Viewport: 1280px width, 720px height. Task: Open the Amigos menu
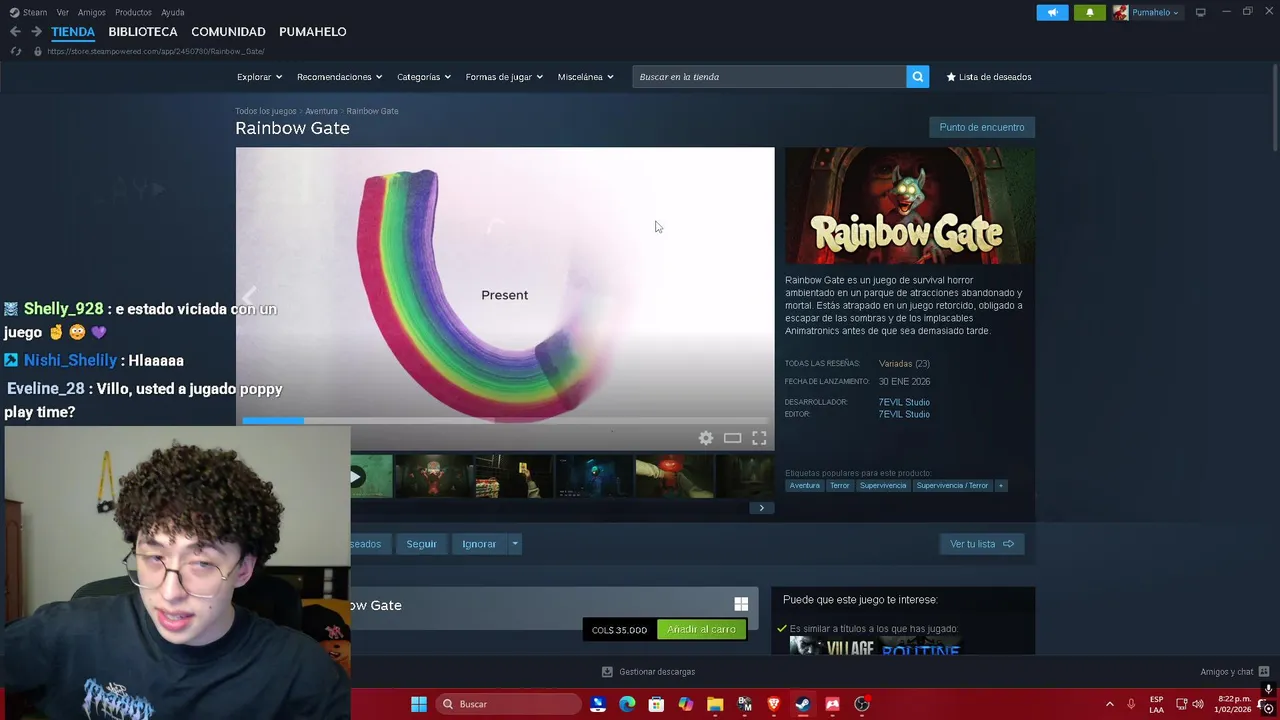pyautogui.click(x=92, y=12)
